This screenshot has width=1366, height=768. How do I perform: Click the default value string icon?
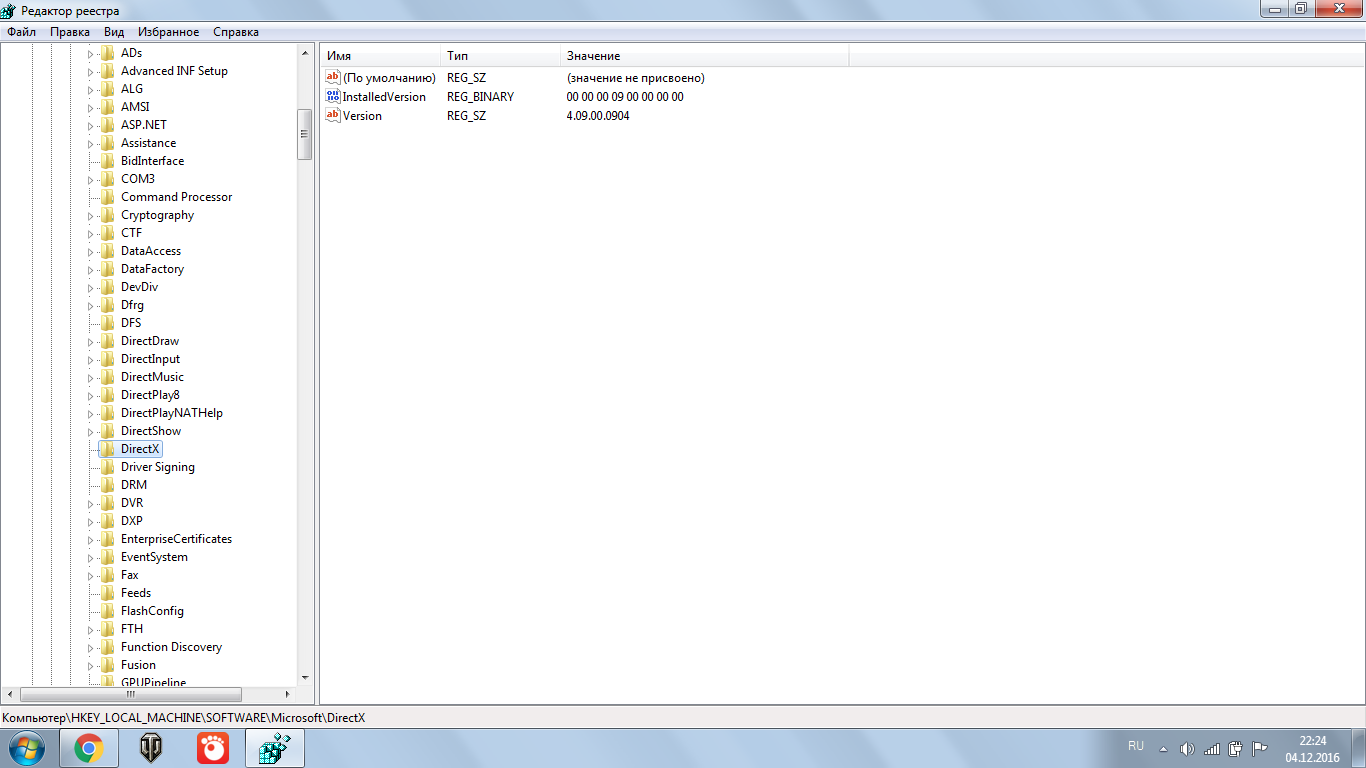(x=333, y=78)
